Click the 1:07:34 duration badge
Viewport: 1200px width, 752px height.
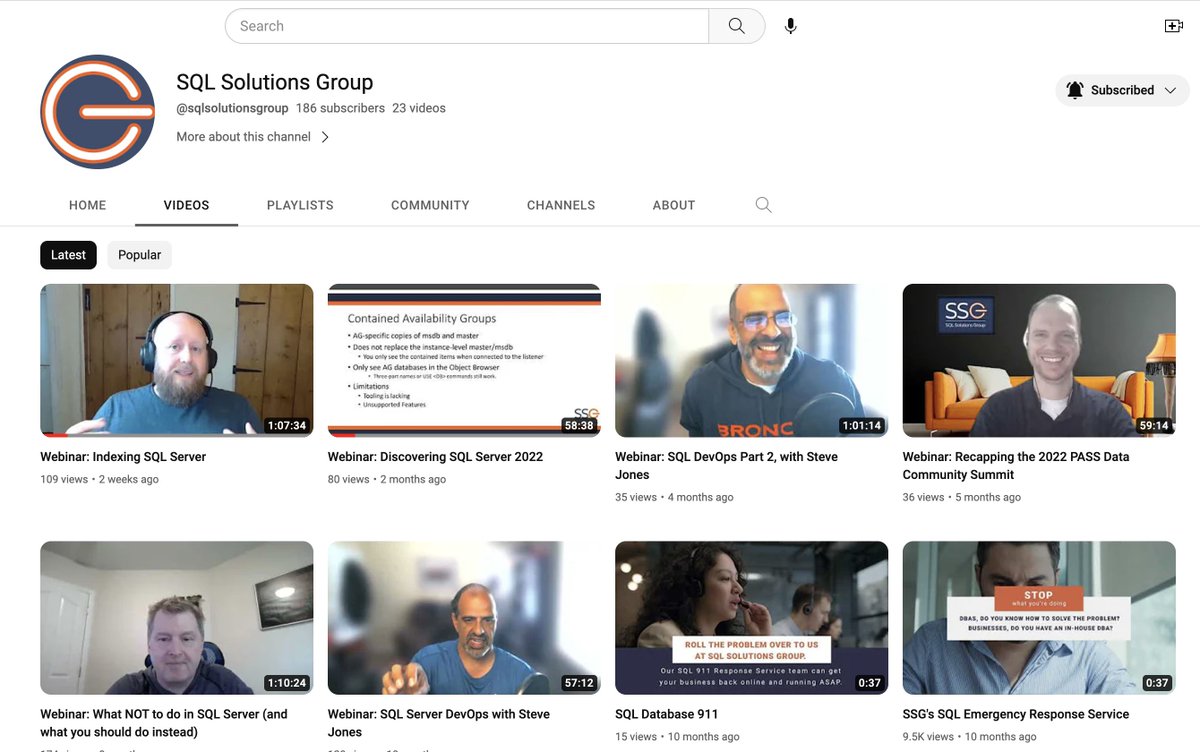tap(287, 426)
